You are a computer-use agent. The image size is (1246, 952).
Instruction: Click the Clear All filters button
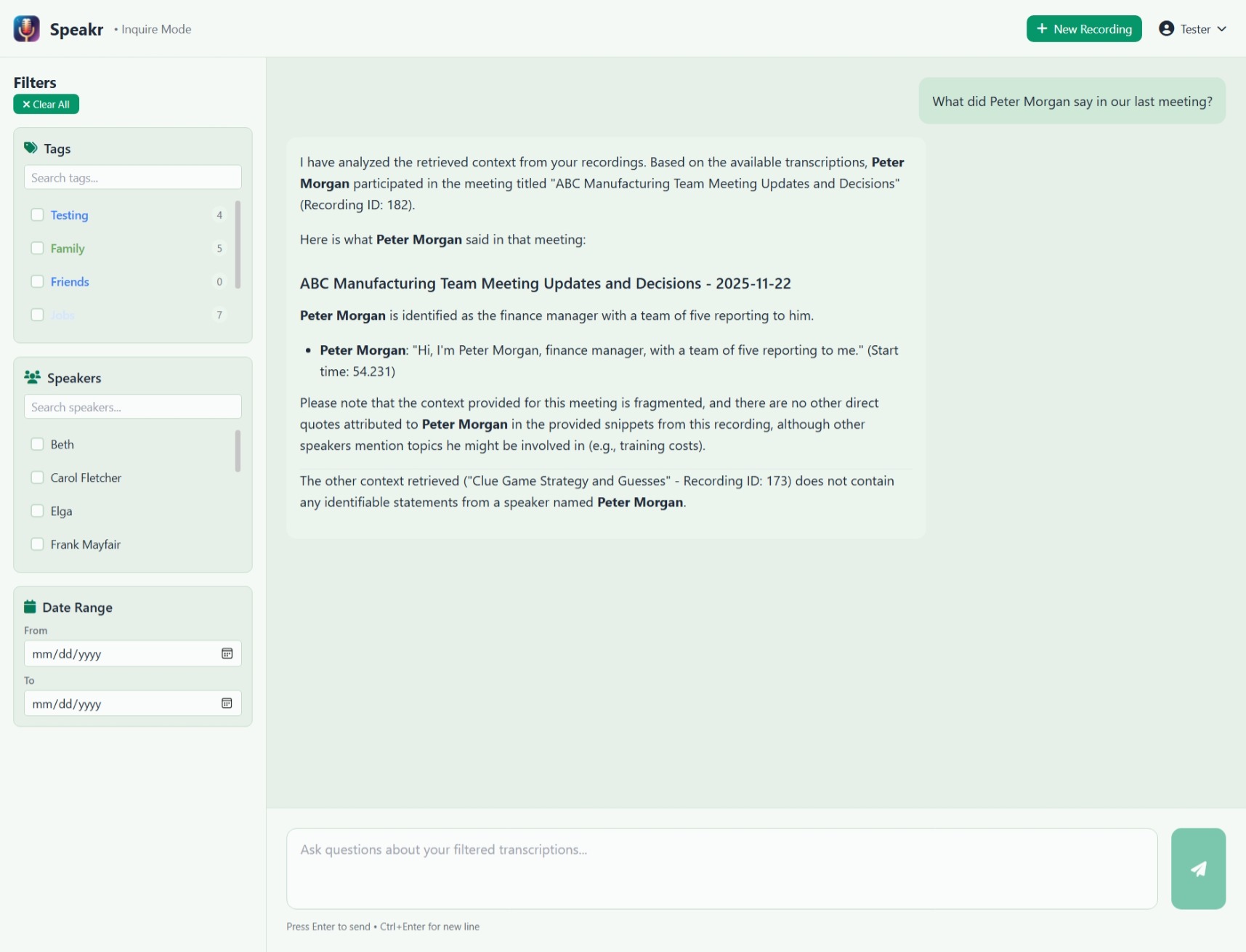click(46, 105)
